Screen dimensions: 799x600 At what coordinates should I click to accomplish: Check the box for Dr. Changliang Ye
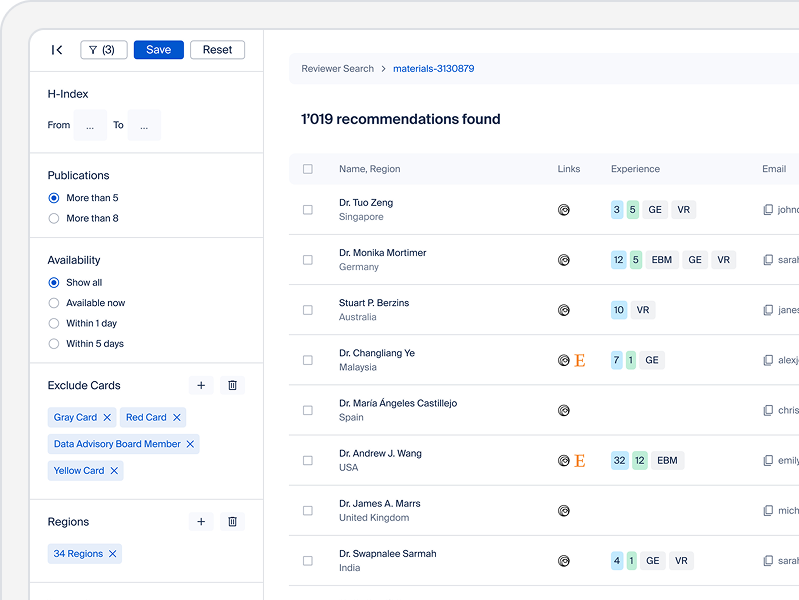(308, 360)
